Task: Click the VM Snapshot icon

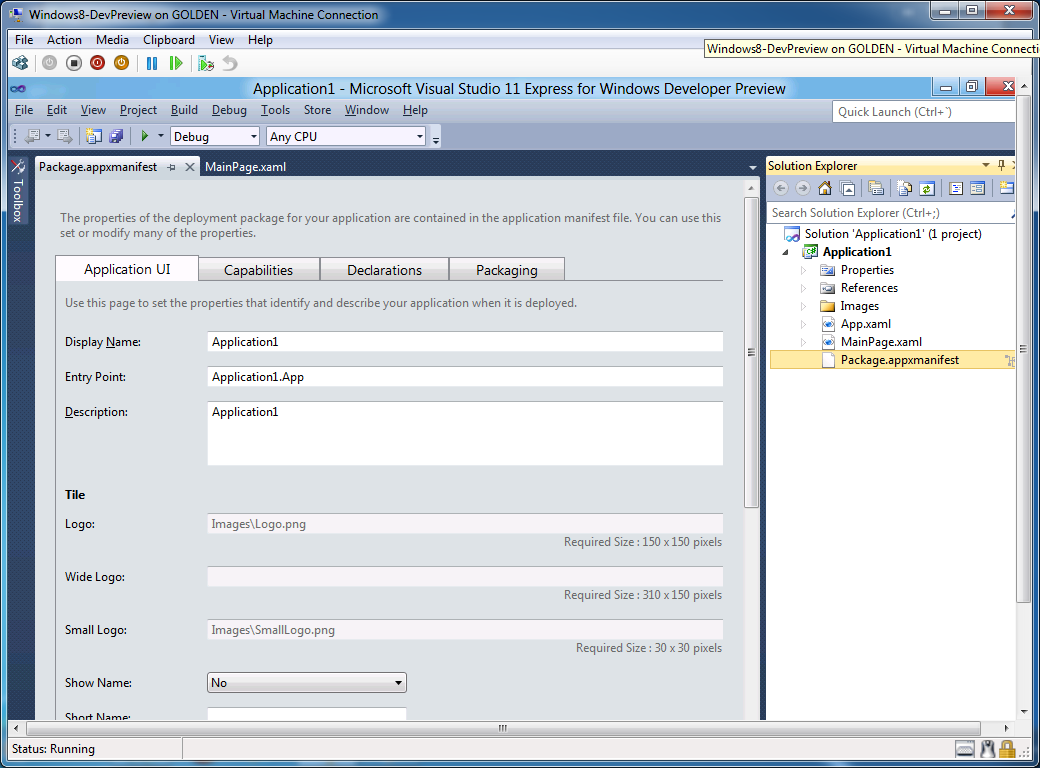Action: [206, 63]
